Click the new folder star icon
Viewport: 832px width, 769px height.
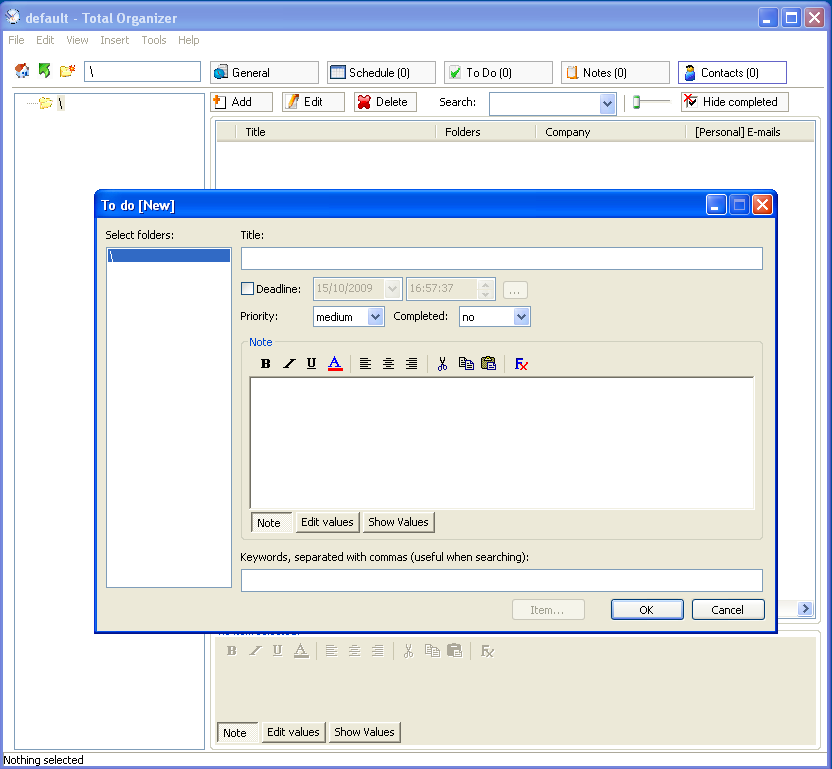pyautogui.click(x=67, y=71)
